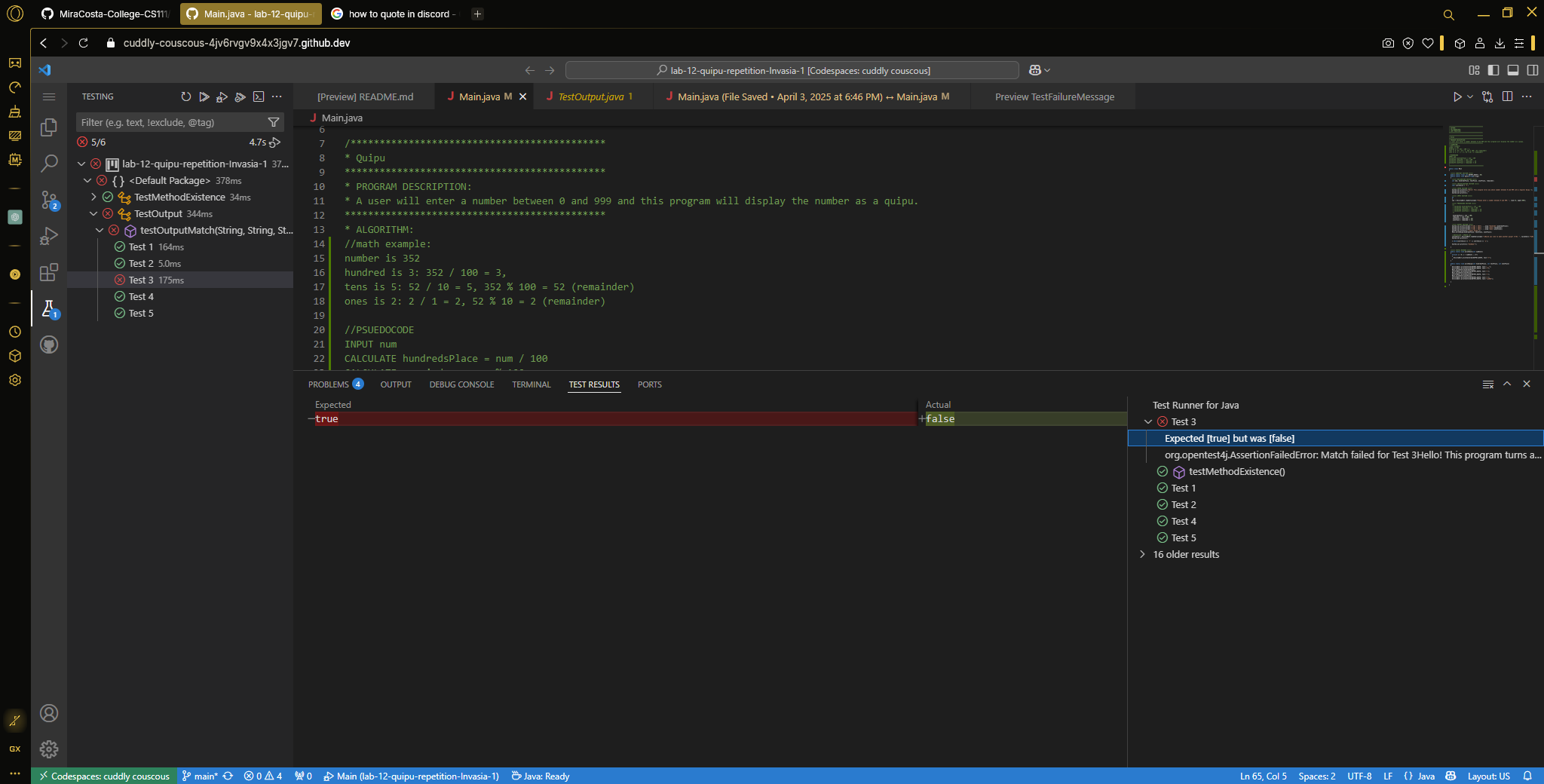The width and height of the screenshot is (1544, 784).
Task: Switch to the Terminal panel tab
Action: pyautogui.click(x=531, y=384)
